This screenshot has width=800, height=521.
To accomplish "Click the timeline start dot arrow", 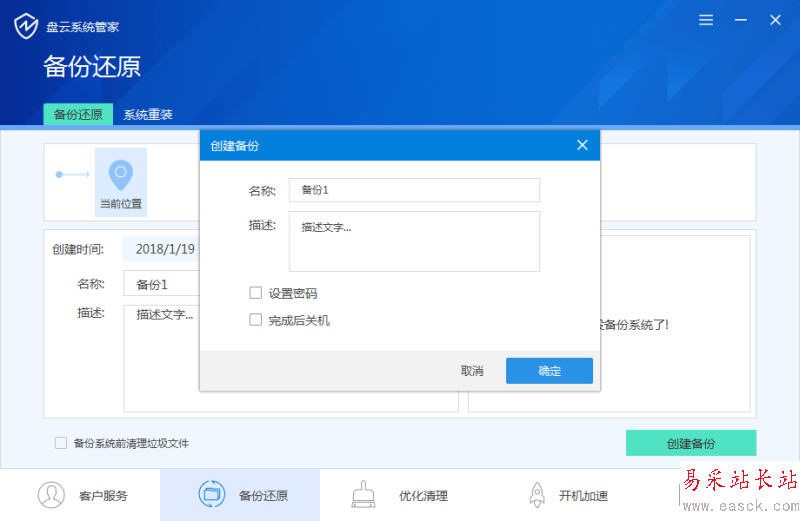I will [x=72, y=175].
